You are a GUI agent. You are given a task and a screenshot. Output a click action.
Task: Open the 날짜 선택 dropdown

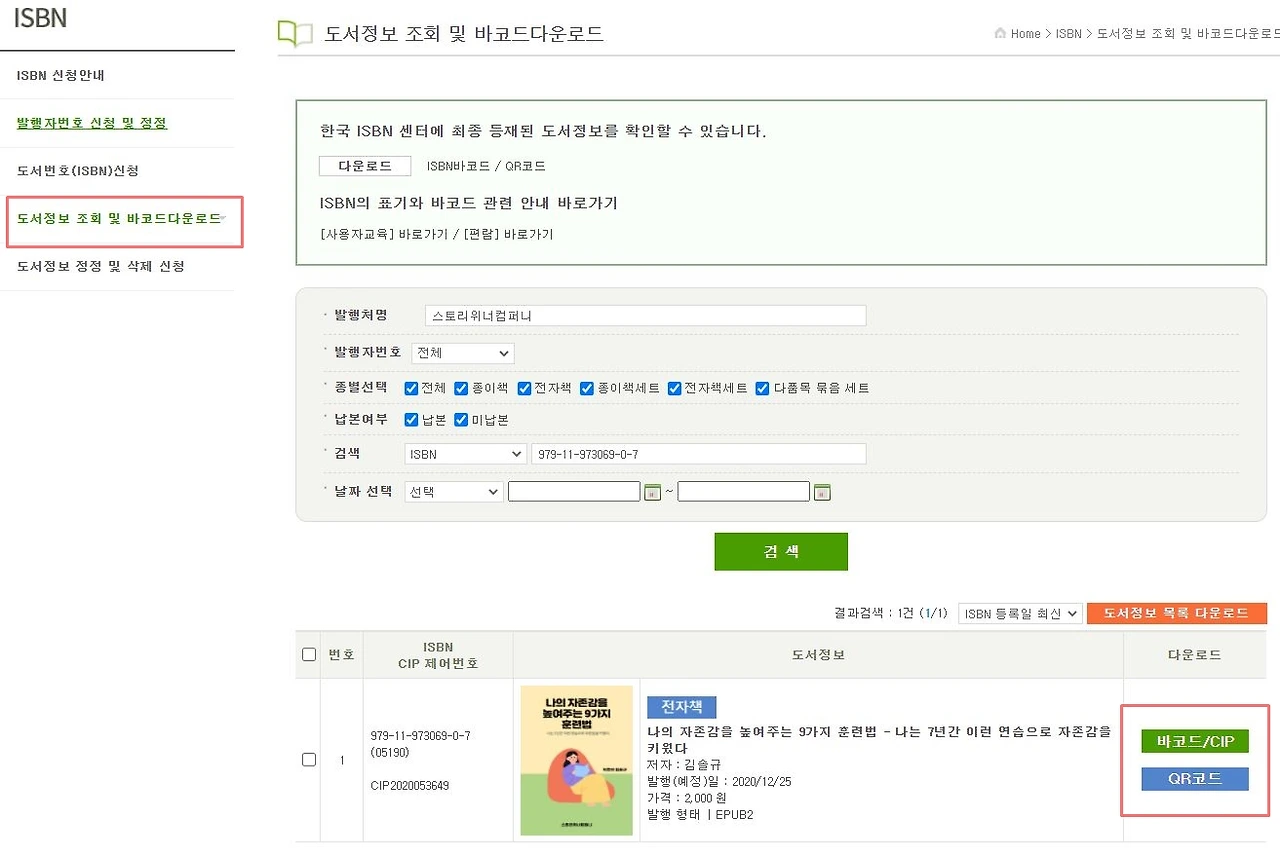point(453,490)
